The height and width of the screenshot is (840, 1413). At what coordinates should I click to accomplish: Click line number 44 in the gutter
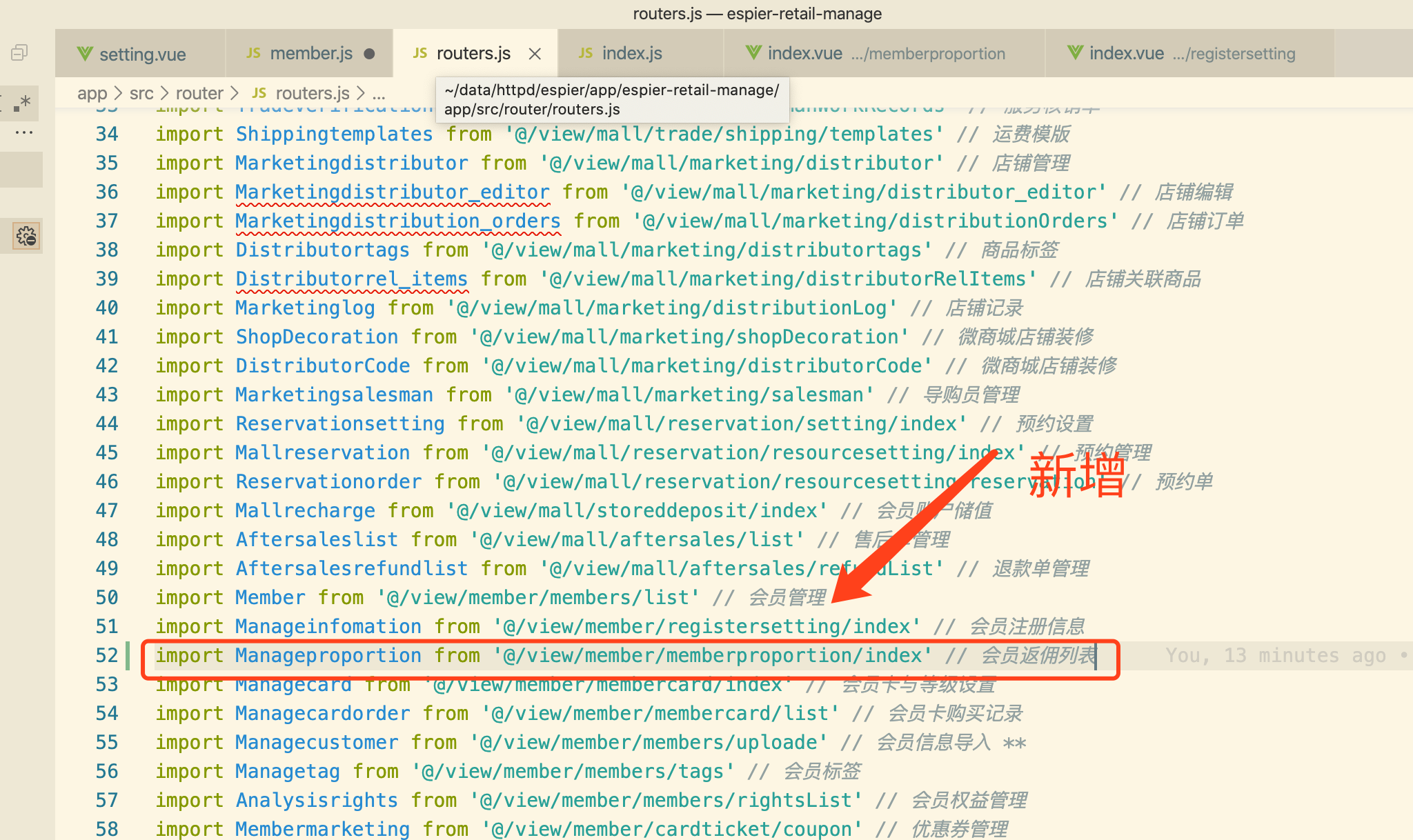pos(107,423)
